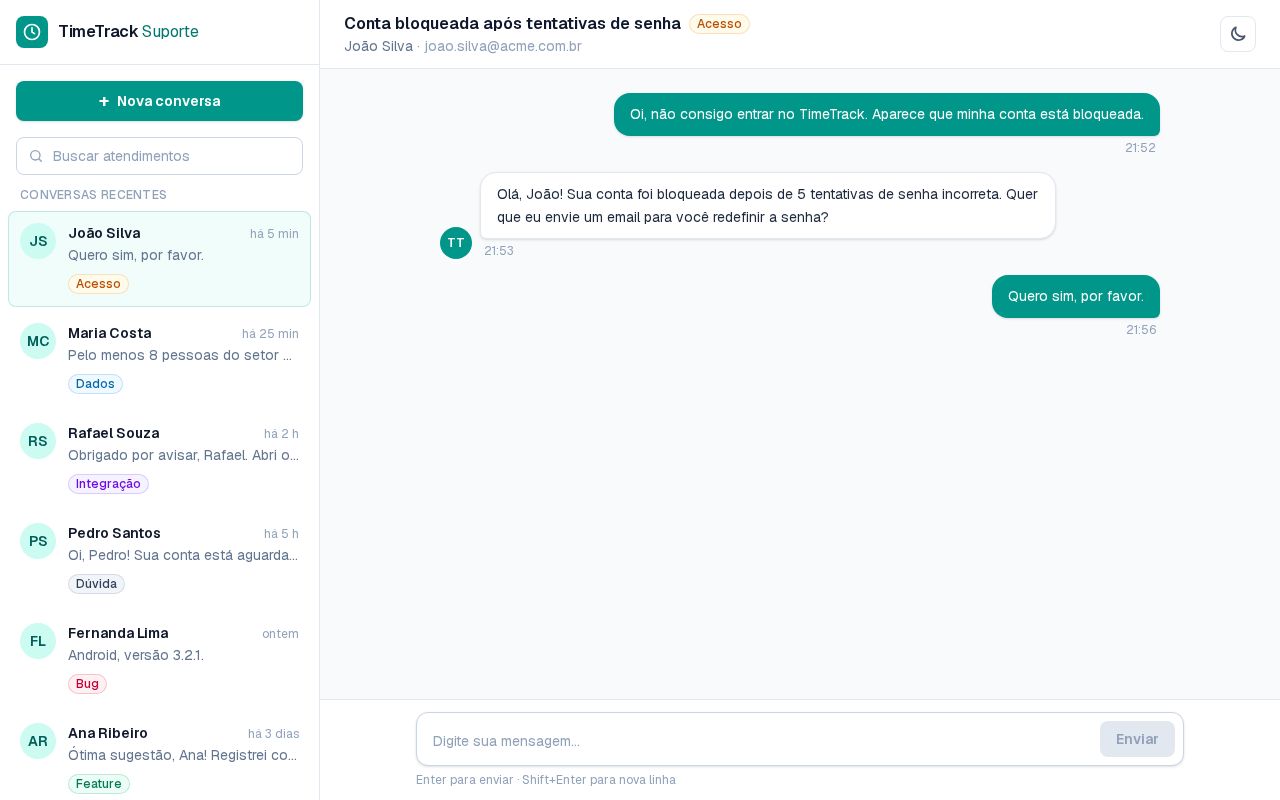
Task: Open the Rafael Souza conversation
Action: (159, 459)
